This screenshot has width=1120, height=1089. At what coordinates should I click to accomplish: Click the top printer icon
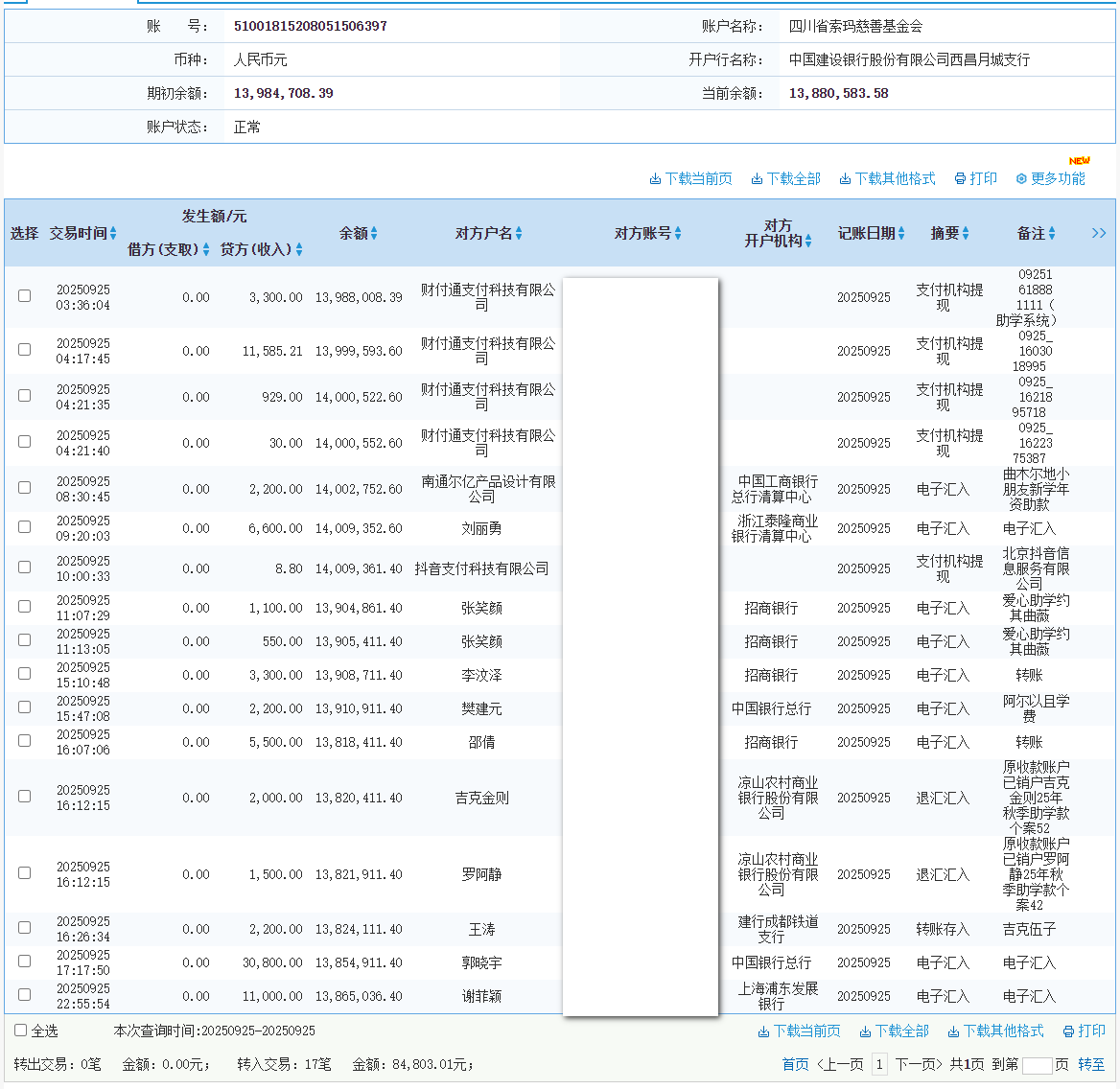coord(960,179)
